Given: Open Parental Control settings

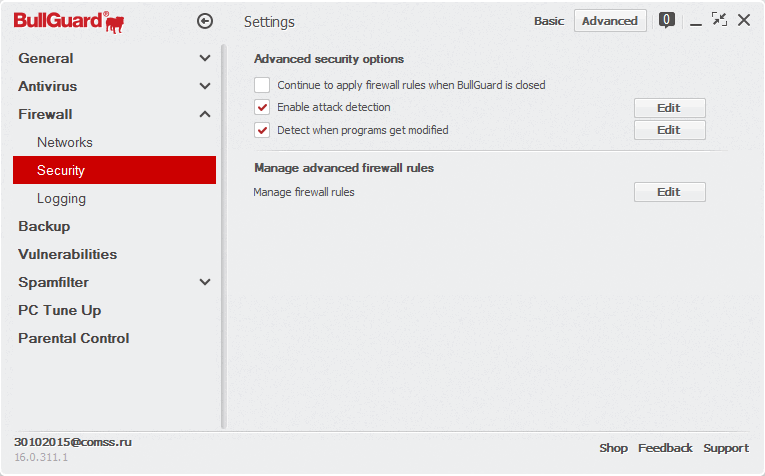Looking at the screenshot, I should point(74,338).
